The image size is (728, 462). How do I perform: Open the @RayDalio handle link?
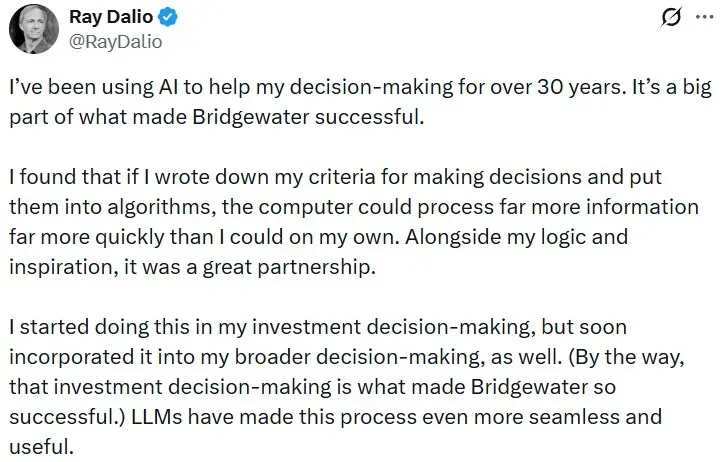point(113,41)
